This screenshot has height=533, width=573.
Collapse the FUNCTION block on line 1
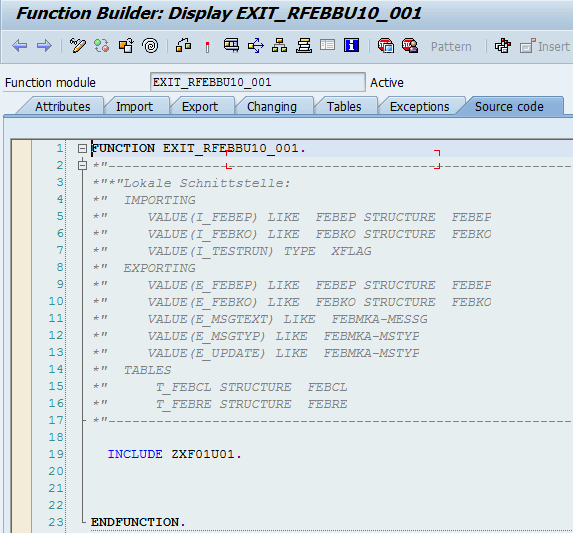[x=82, y=148]
